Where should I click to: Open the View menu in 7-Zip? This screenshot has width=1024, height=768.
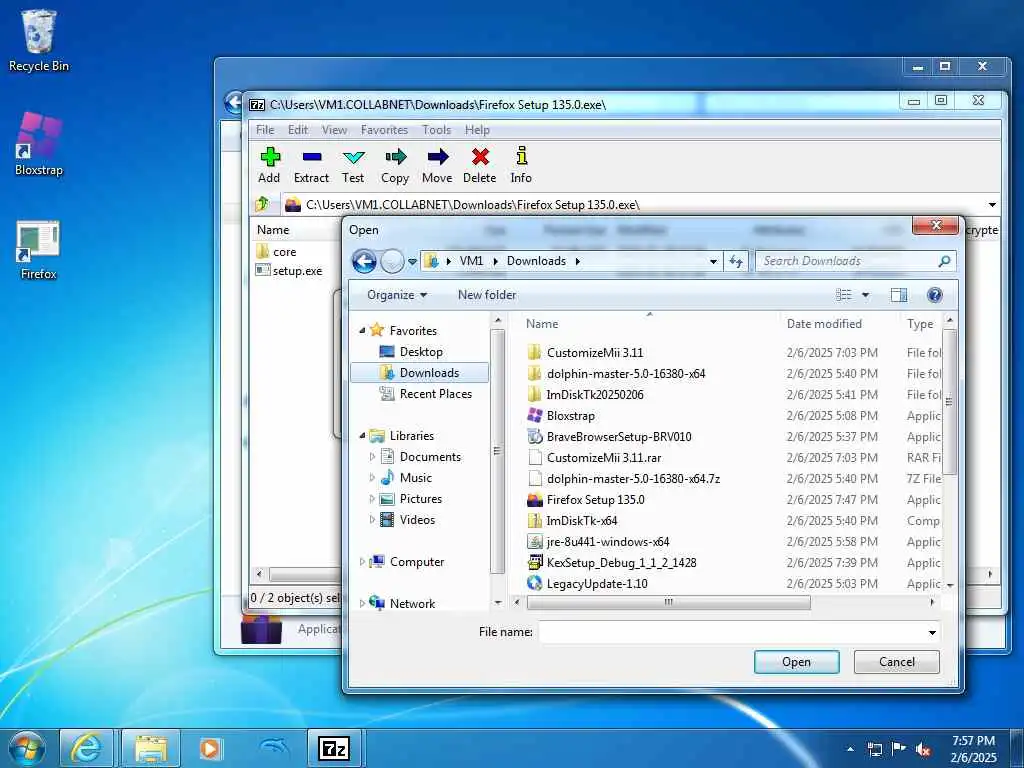pos(334,130)
